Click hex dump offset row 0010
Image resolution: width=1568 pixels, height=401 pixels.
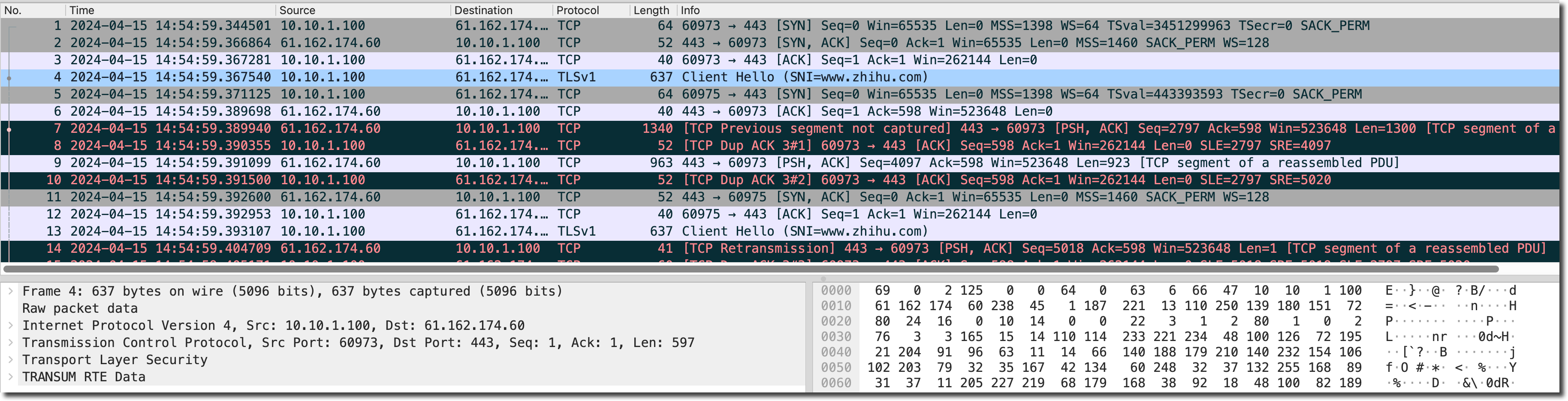point(836,305)
